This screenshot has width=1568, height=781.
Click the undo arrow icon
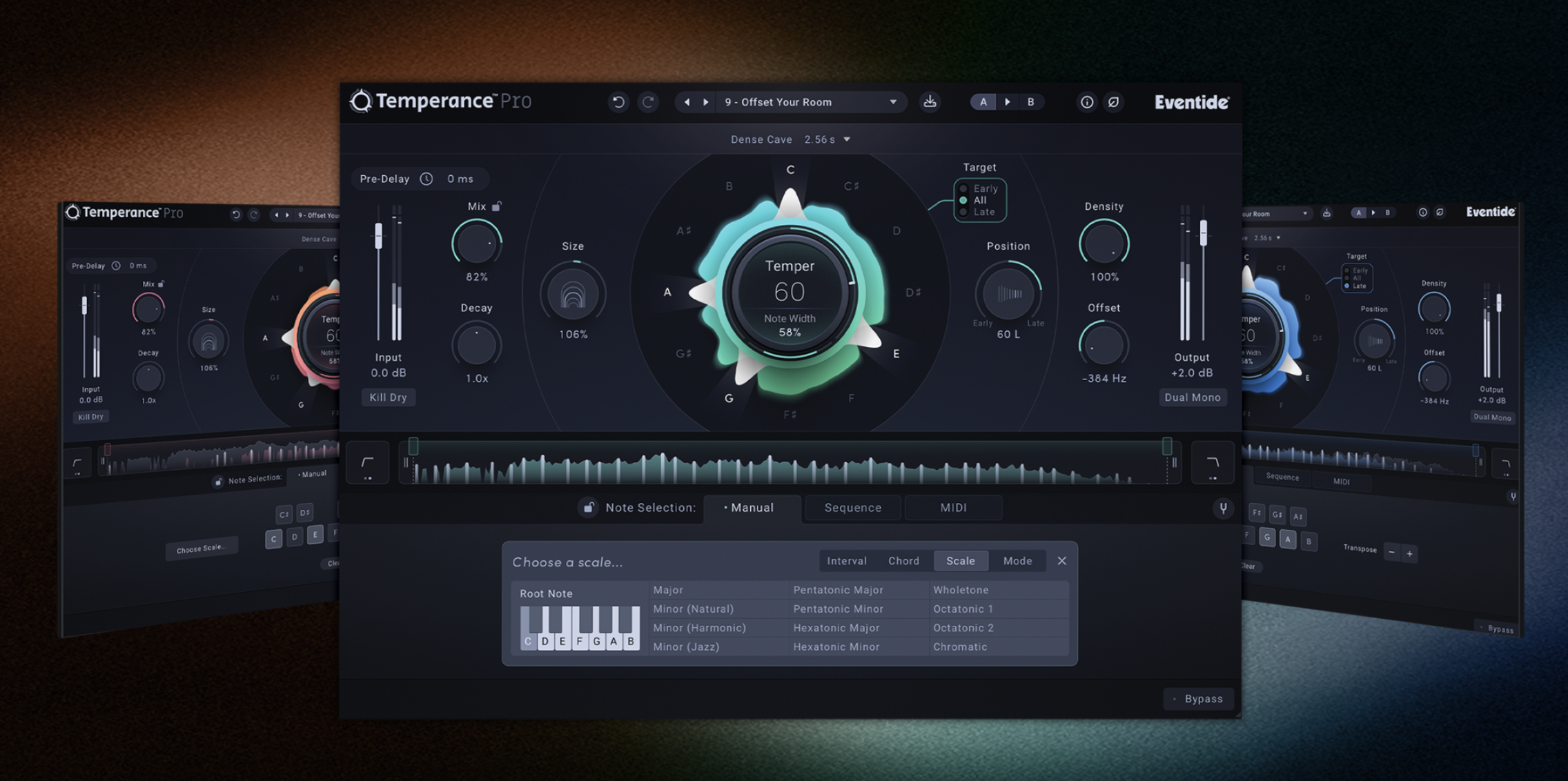click(x=618, y=102)
